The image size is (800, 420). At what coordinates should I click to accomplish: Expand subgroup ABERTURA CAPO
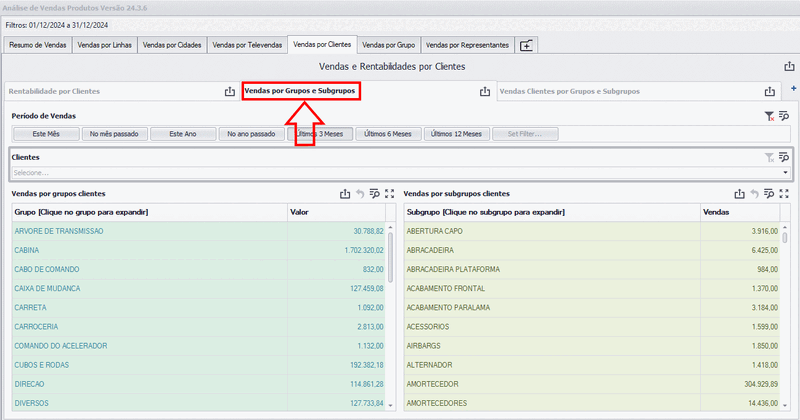click(435, 231)
